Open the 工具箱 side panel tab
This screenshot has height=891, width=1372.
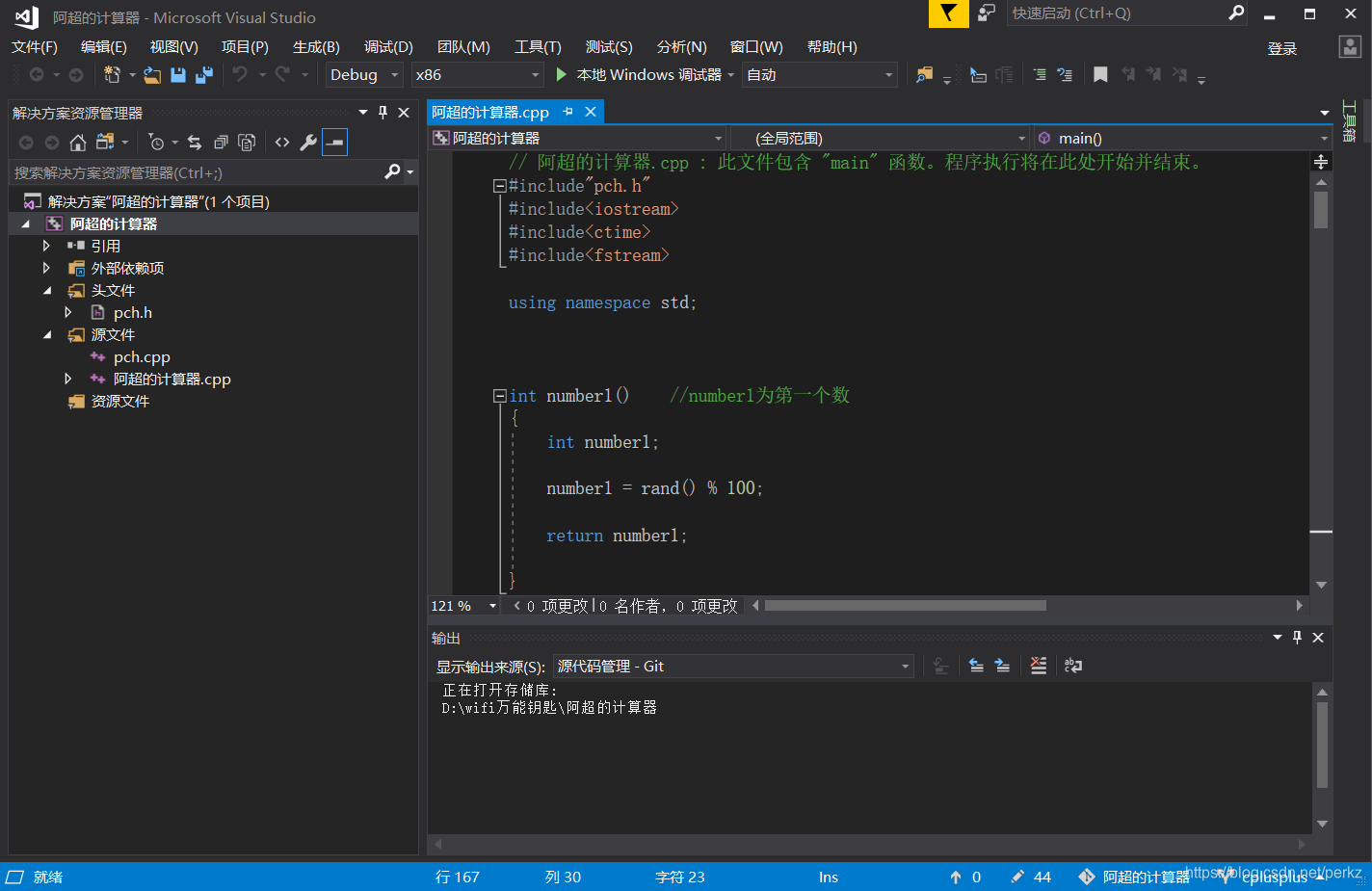(x=1350, y=120)
